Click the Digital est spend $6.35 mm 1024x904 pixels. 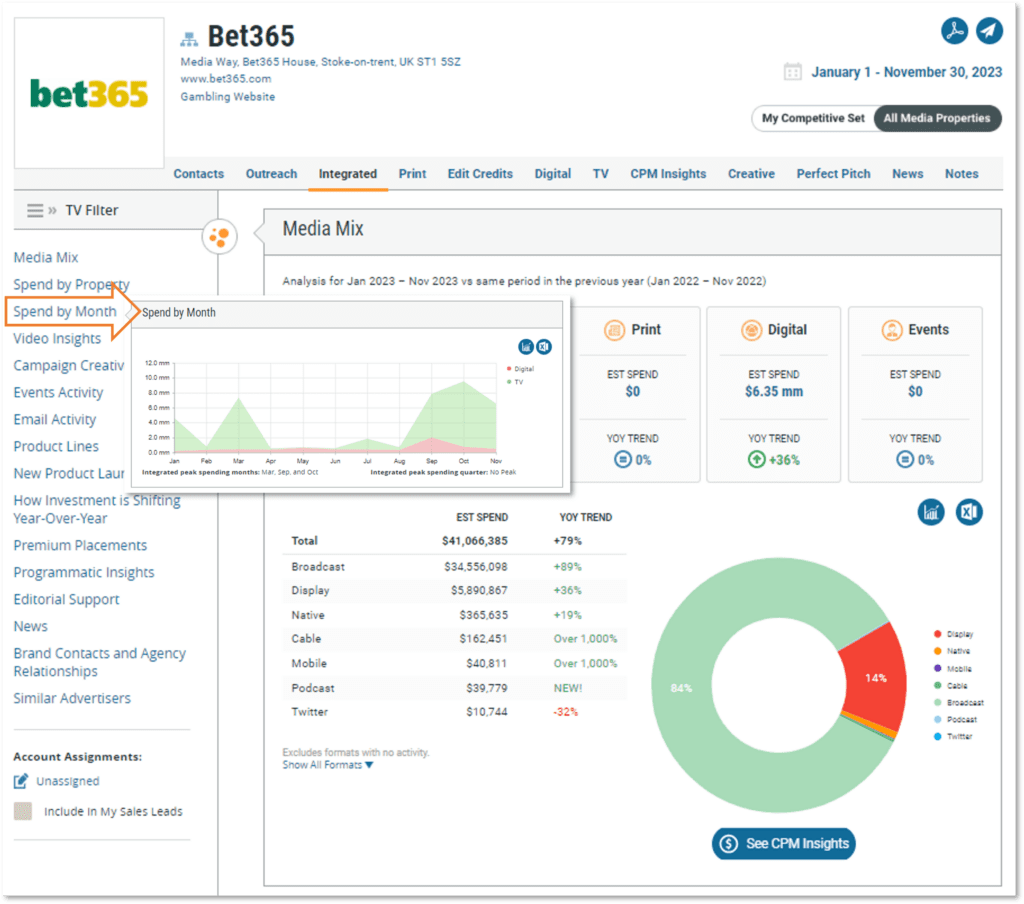tap(774, 391)
